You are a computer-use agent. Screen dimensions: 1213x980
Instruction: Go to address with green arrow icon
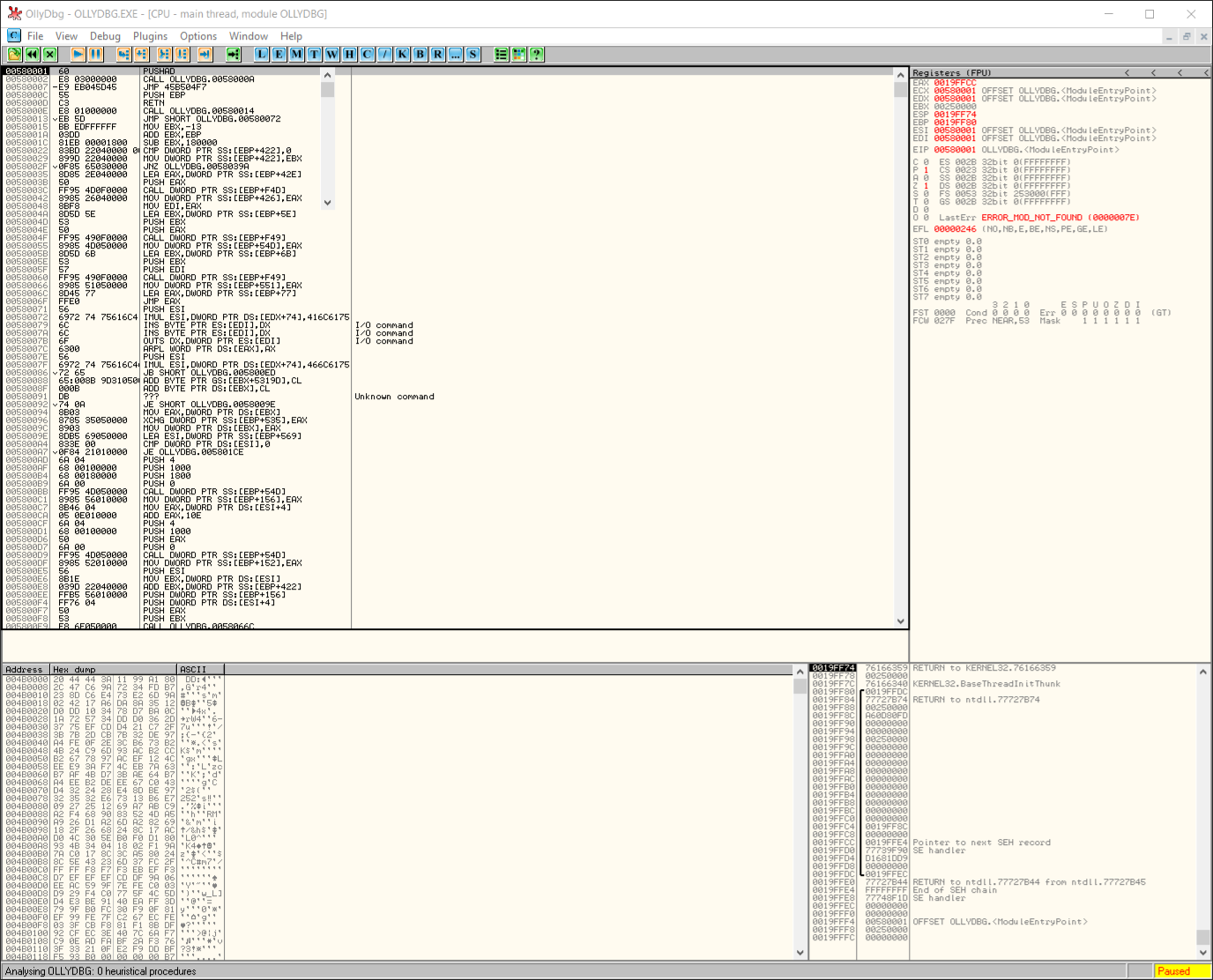(233, 55)
